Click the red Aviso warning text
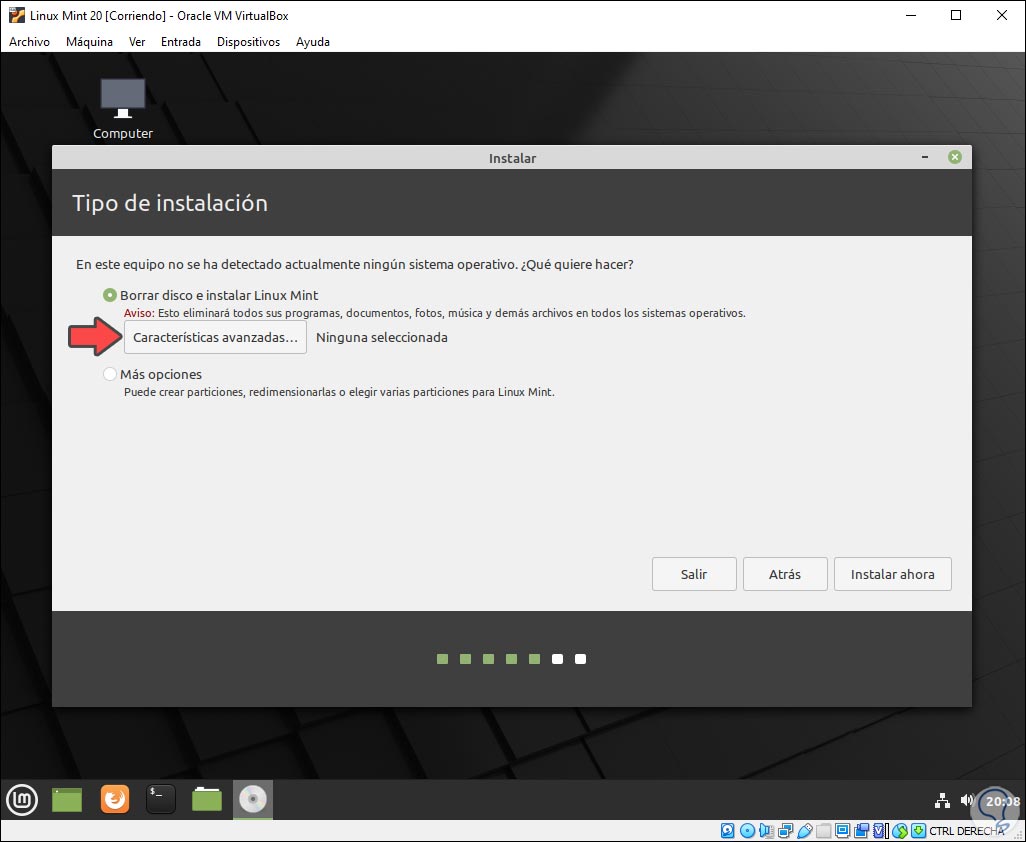The height and width of the screenshot is (842, 1026). tap(139, 313)
